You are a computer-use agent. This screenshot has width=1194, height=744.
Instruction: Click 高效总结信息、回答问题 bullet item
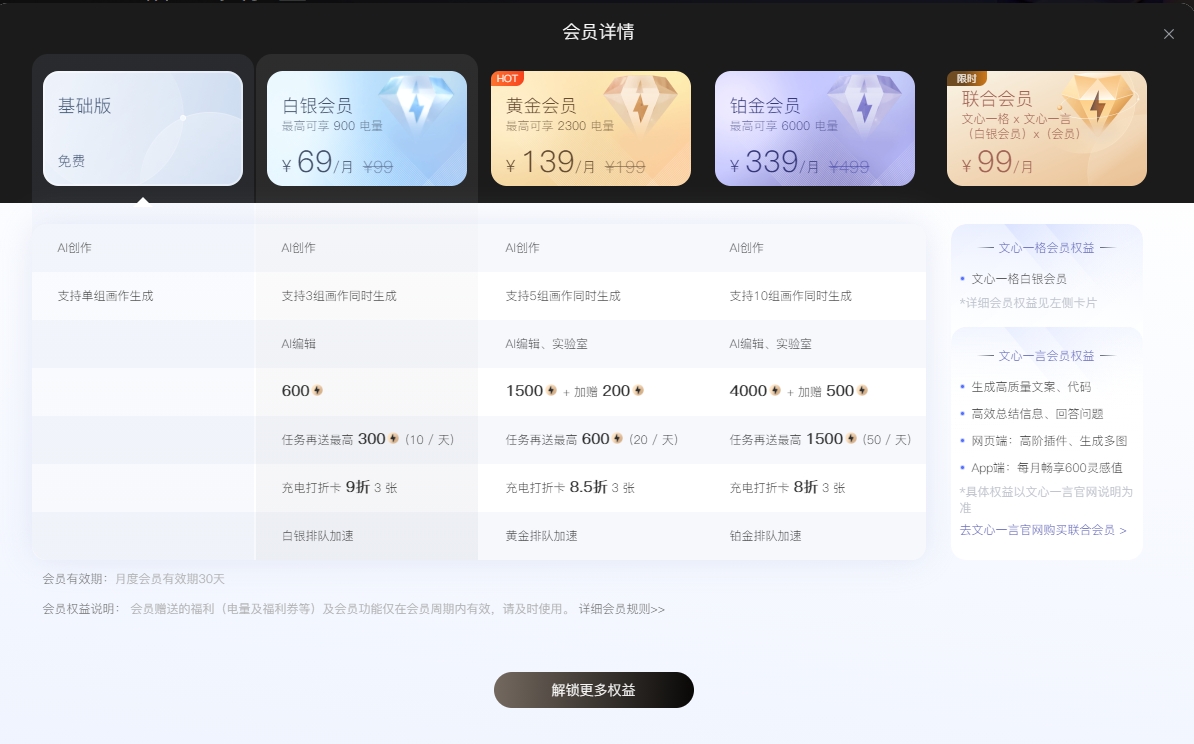point(1037,414)
